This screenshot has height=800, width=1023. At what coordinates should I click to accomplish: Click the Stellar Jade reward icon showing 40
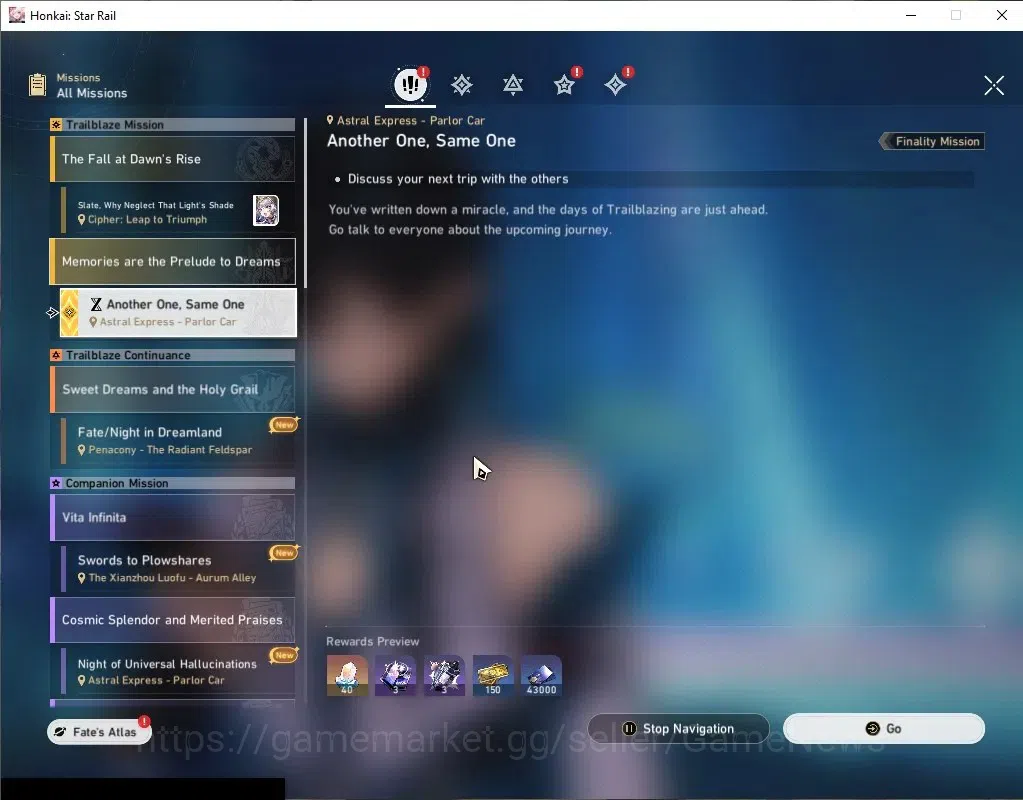click(x=347, y=675)
